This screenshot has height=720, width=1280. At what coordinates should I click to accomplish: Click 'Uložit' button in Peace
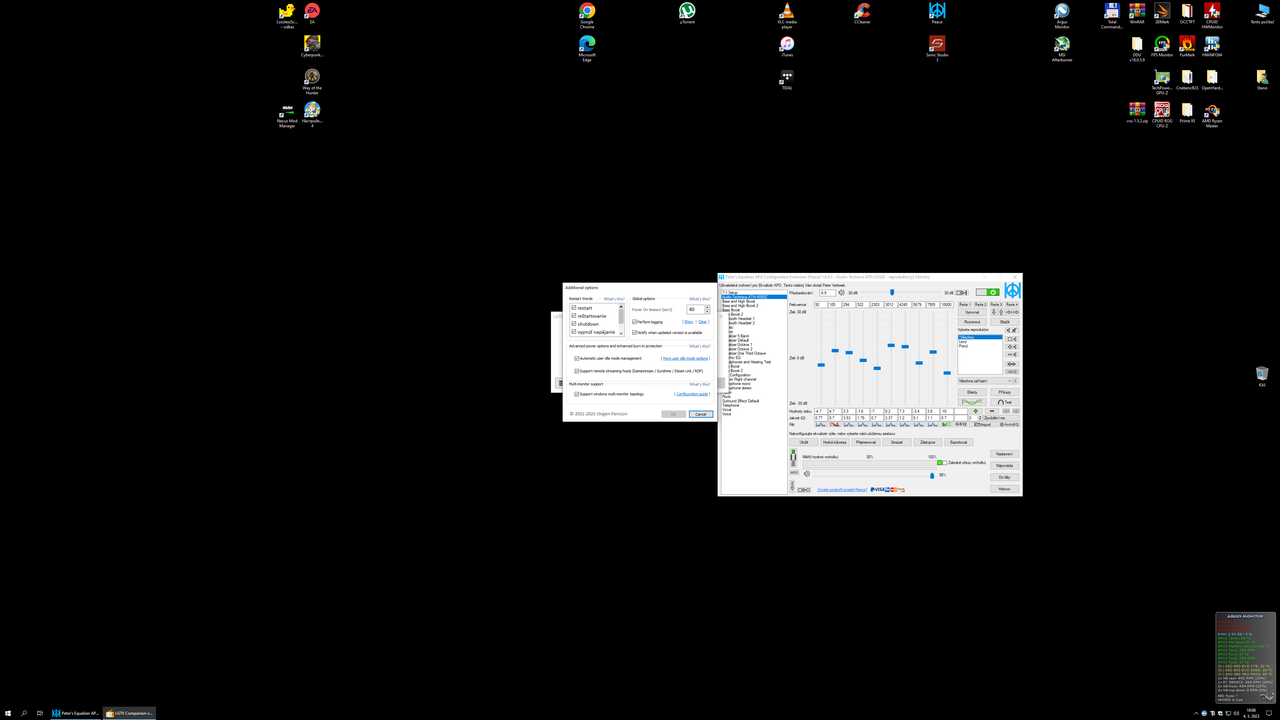pyautogui.click(x=804, y=442)
